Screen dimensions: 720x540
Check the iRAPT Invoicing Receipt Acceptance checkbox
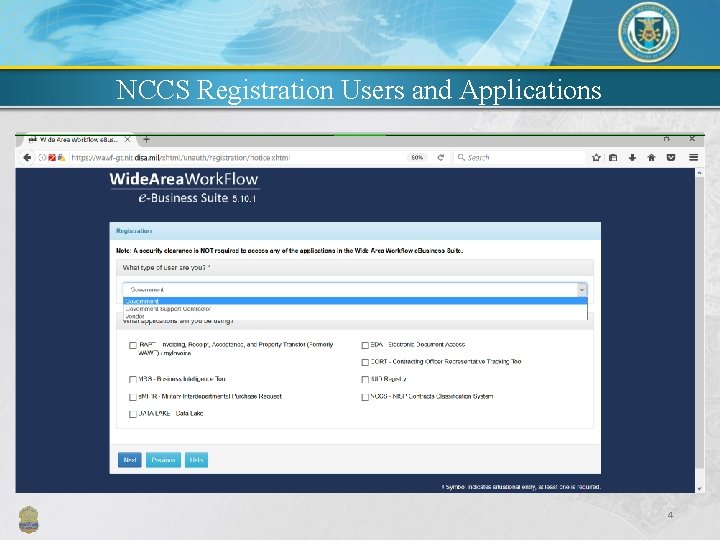pos(133,345)
